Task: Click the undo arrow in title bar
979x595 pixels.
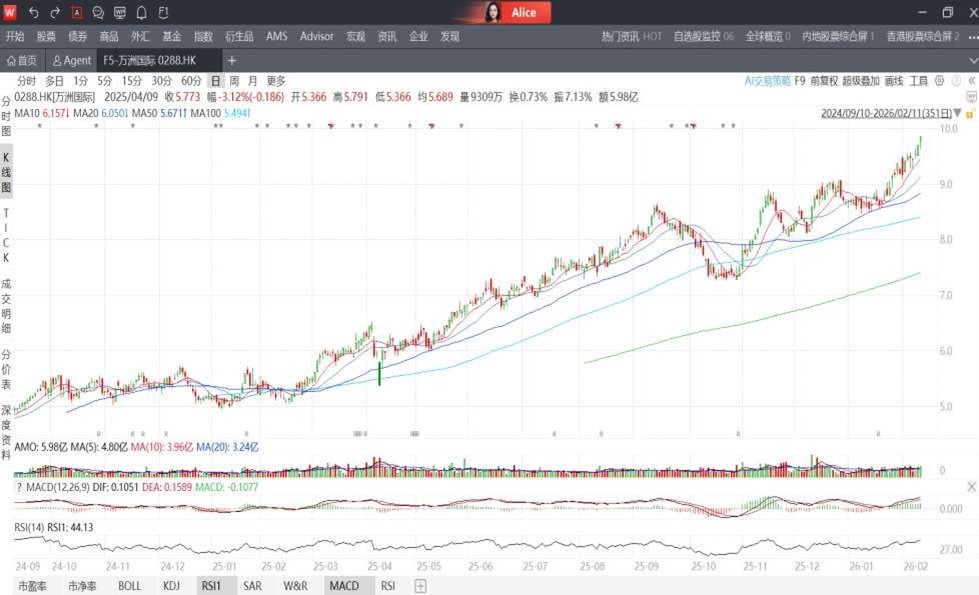Action: point(33,13)
